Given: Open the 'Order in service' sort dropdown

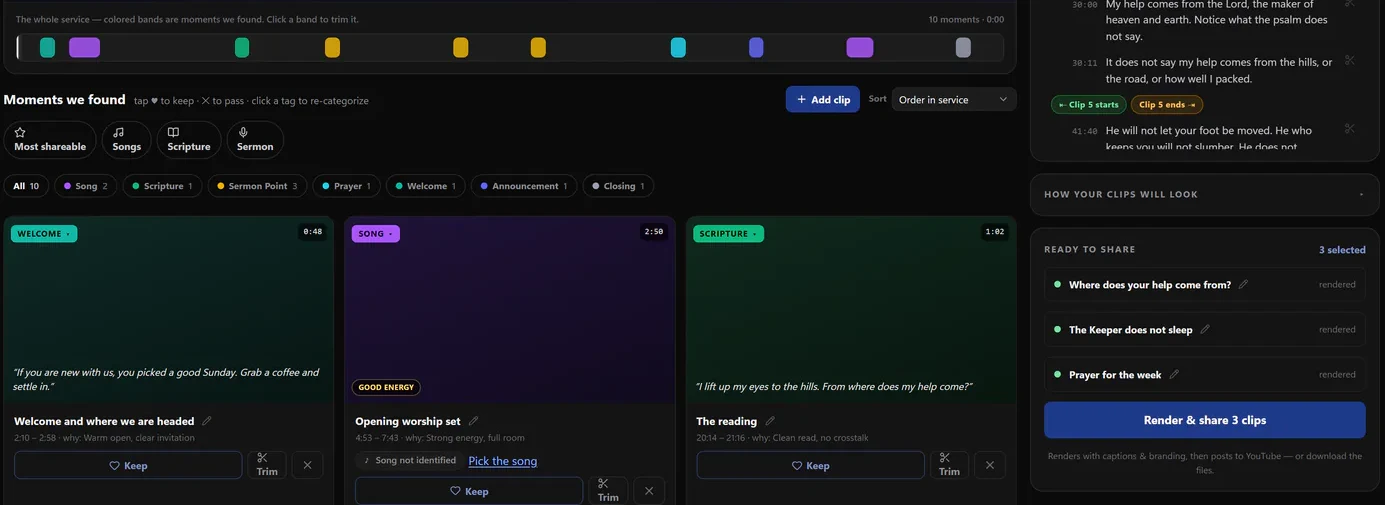Looking at the screenshot, I should (x=954, y=99).
